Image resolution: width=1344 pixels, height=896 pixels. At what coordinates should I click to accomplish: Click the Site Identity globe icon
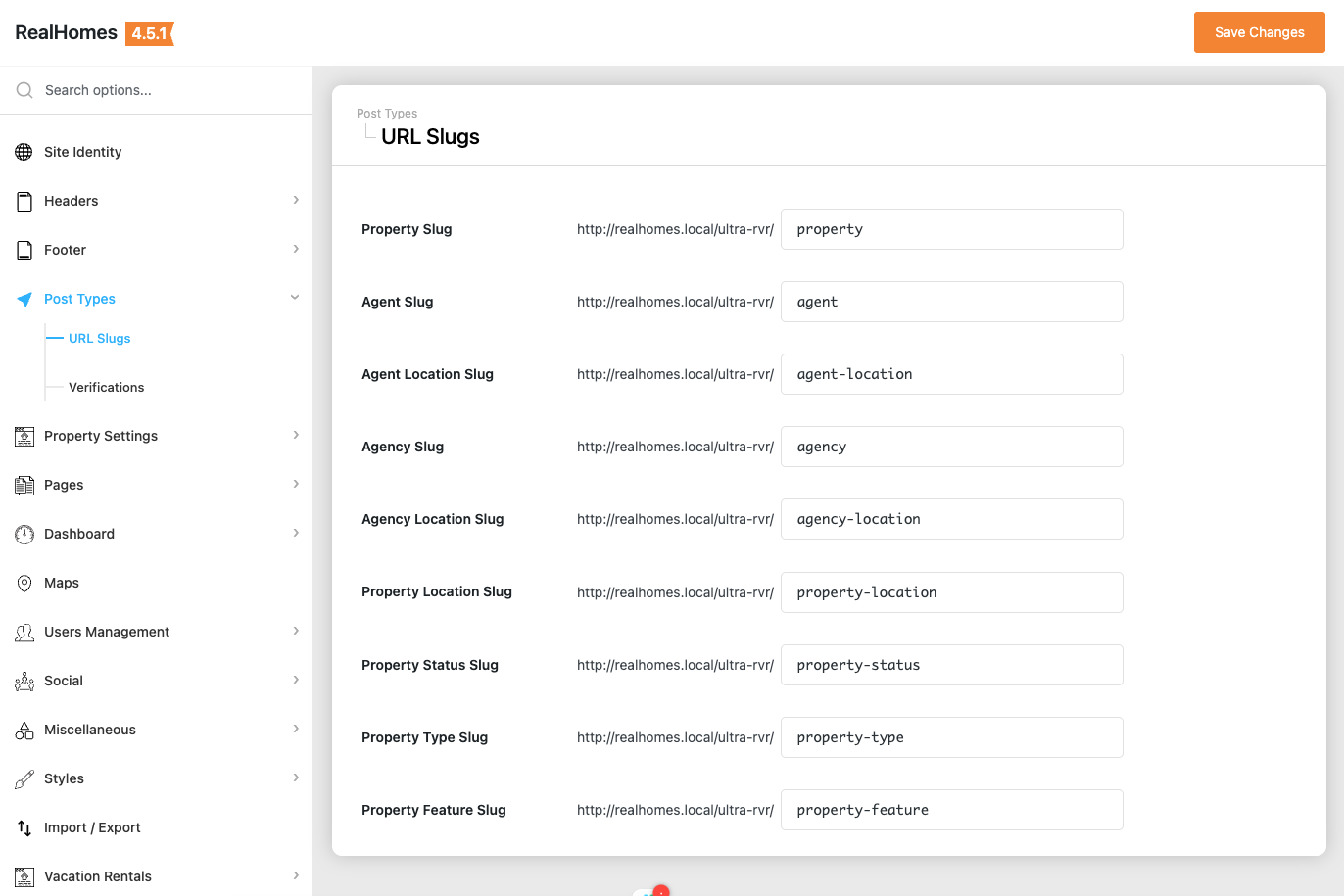click(x=24, y=152)
